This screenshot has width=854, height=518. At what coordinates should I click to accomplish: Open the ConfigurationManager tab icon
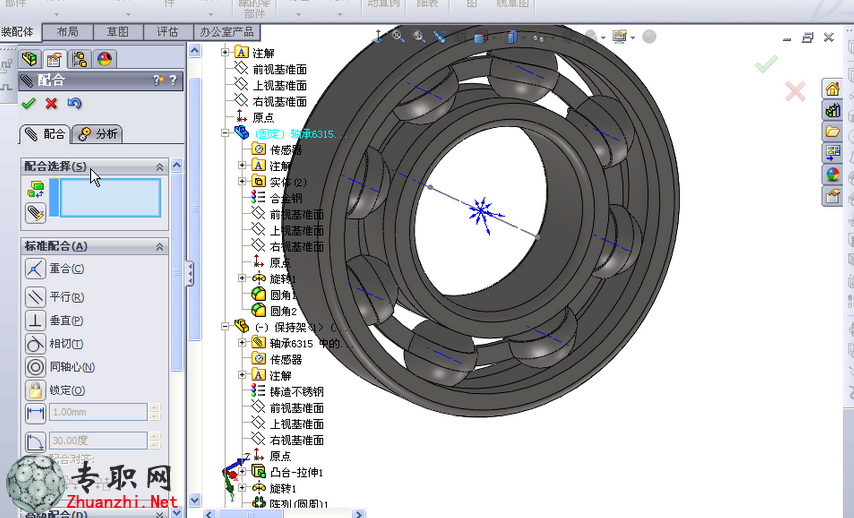coord(80,59)
